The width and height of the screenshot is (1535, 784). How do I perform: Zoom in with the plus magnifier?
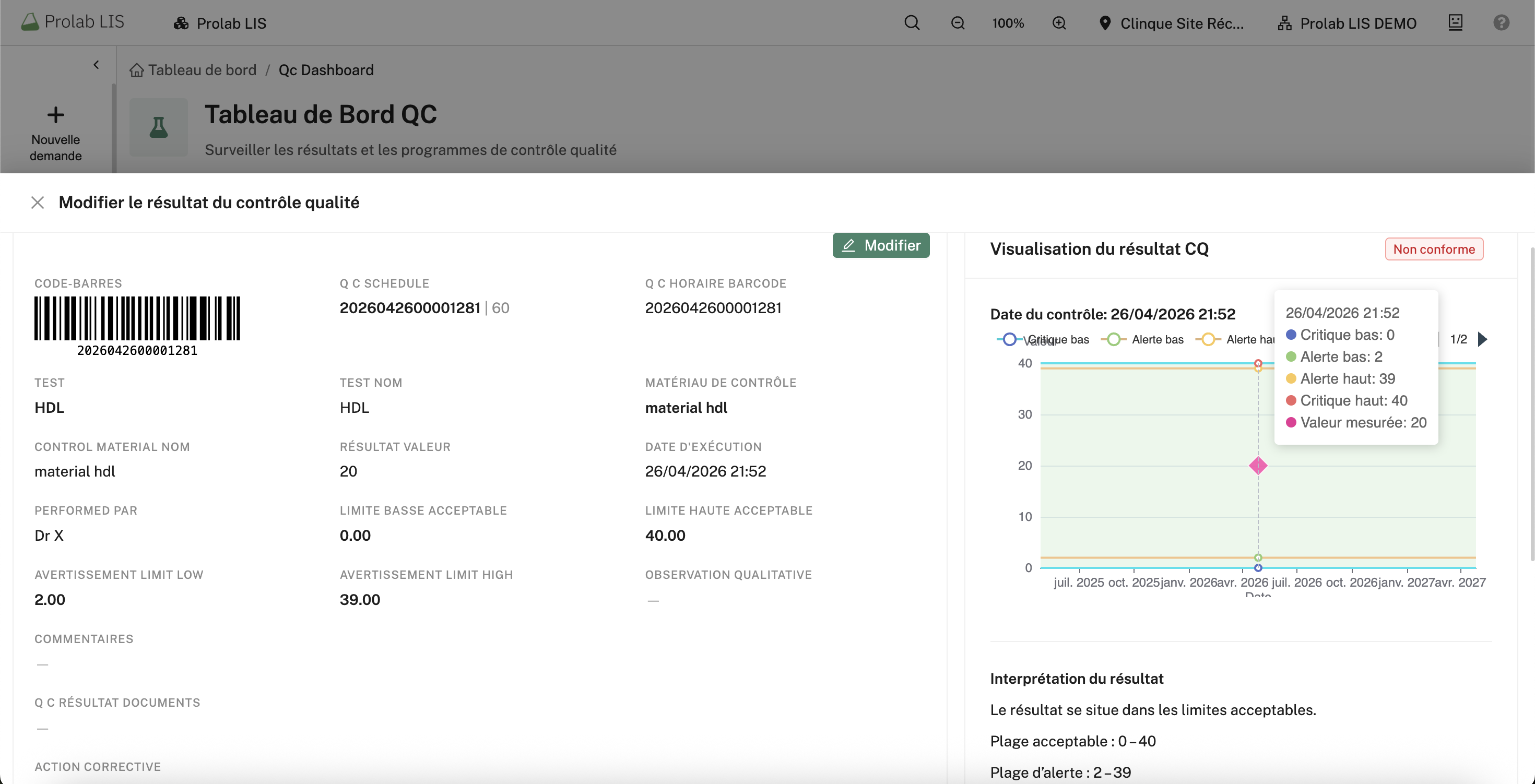coord(1059,23)
